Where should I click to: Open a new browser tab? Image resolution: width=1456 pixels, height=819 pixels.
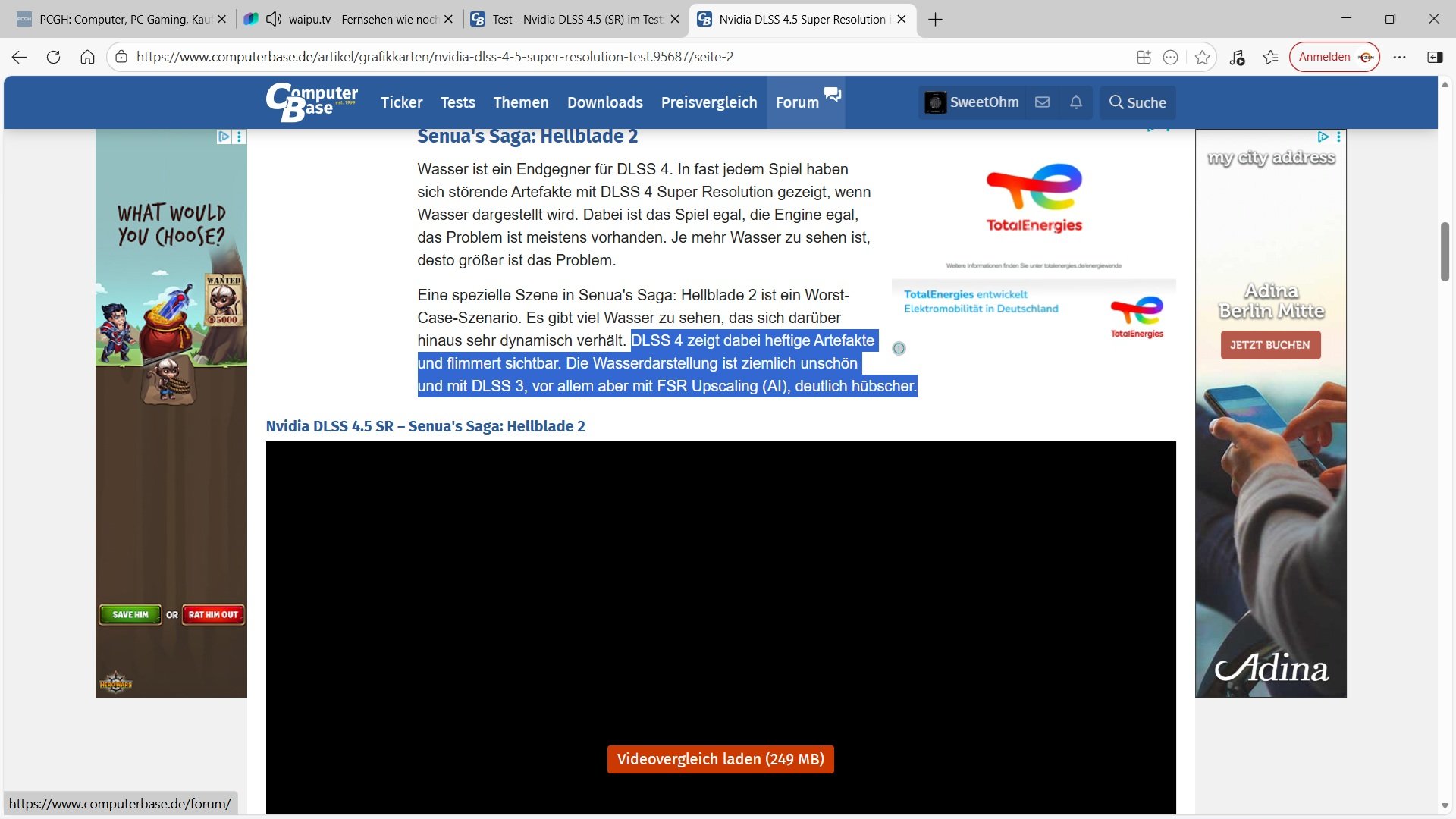pos(935,20)
